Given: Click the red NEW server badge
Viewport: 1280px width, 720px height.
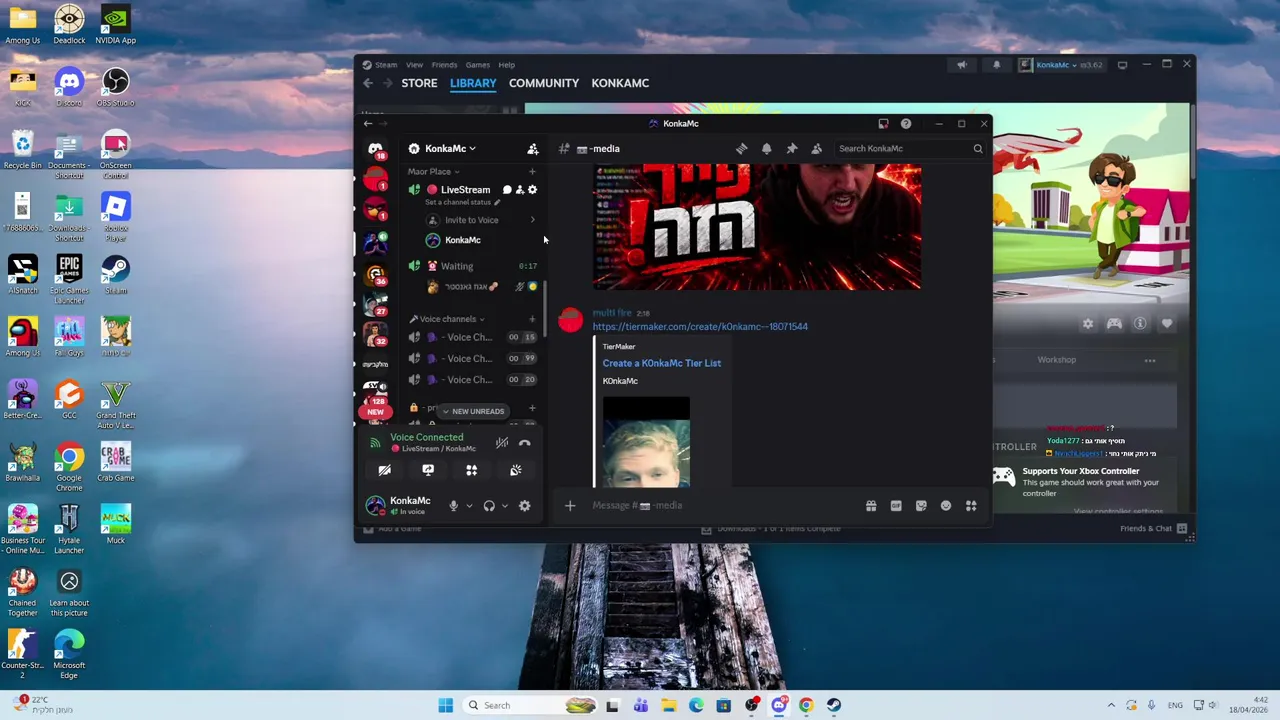Looking at the screenshot, I should tap(375, 412).
